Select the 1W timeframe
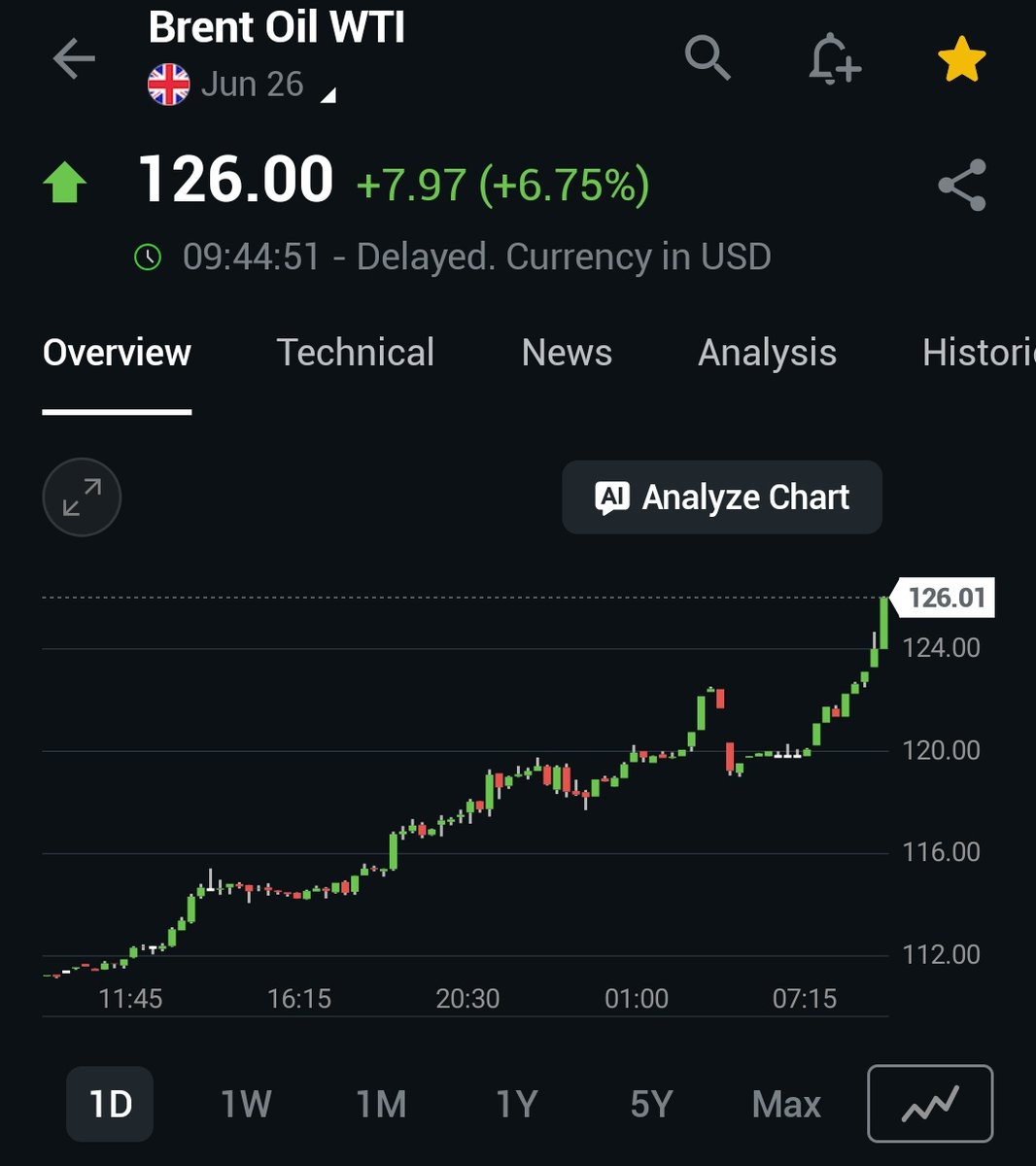The width and height of the screenshot is (1036, 1166). coord(244,1104)
